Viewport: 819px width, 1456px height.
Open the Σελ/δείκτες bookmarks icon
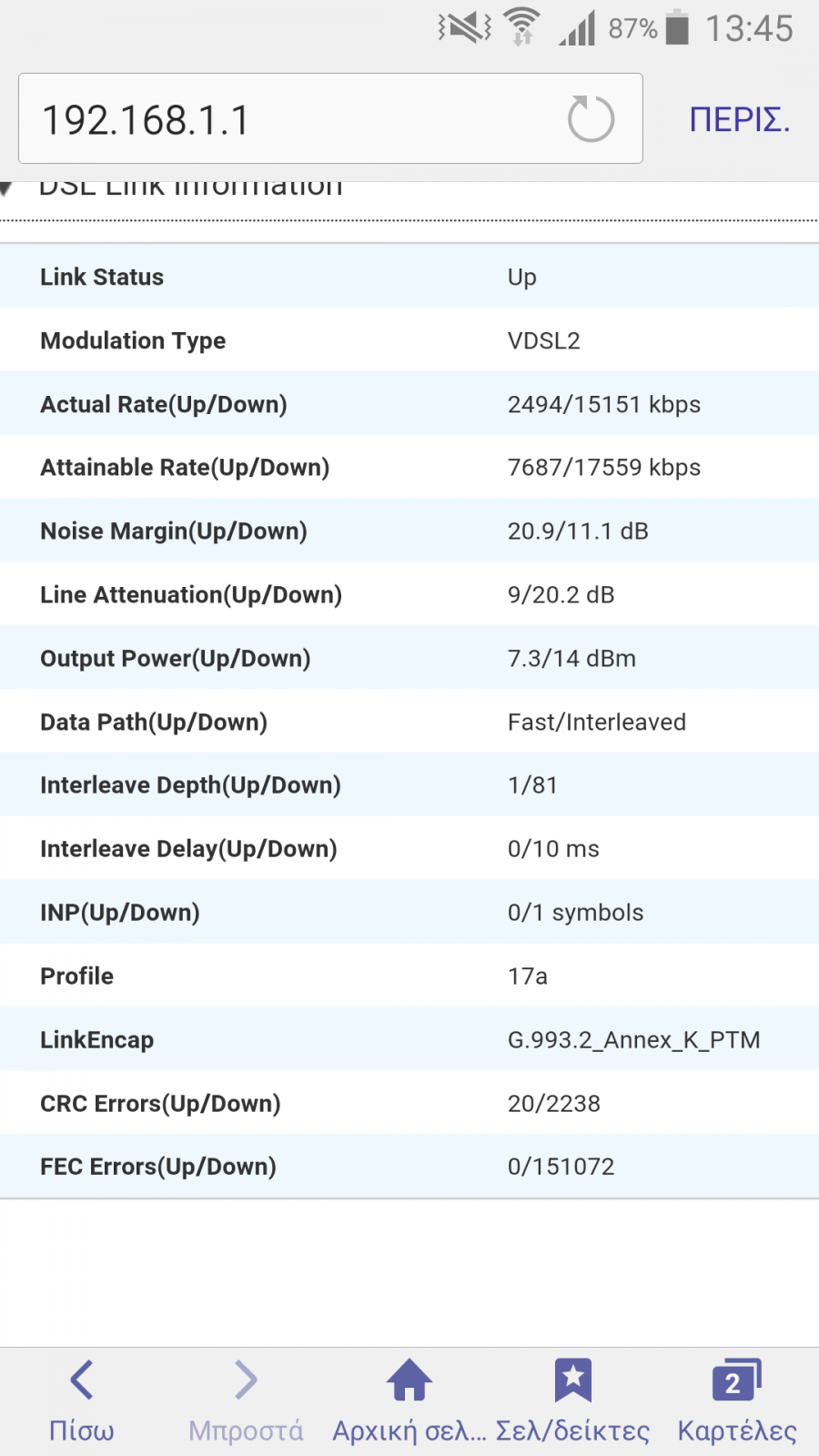coord(573,1380)
